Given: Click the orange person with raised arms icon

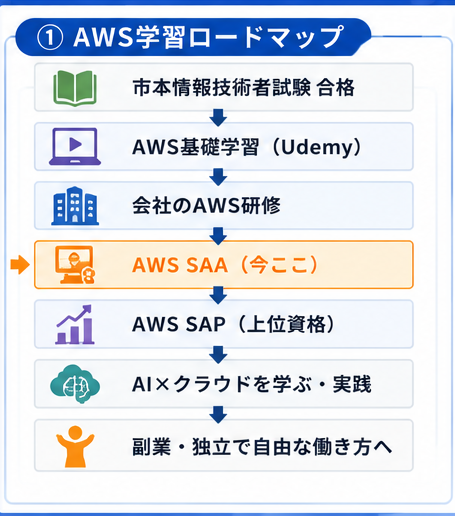Looking at the screenshot, I should (x=75, y=446).
